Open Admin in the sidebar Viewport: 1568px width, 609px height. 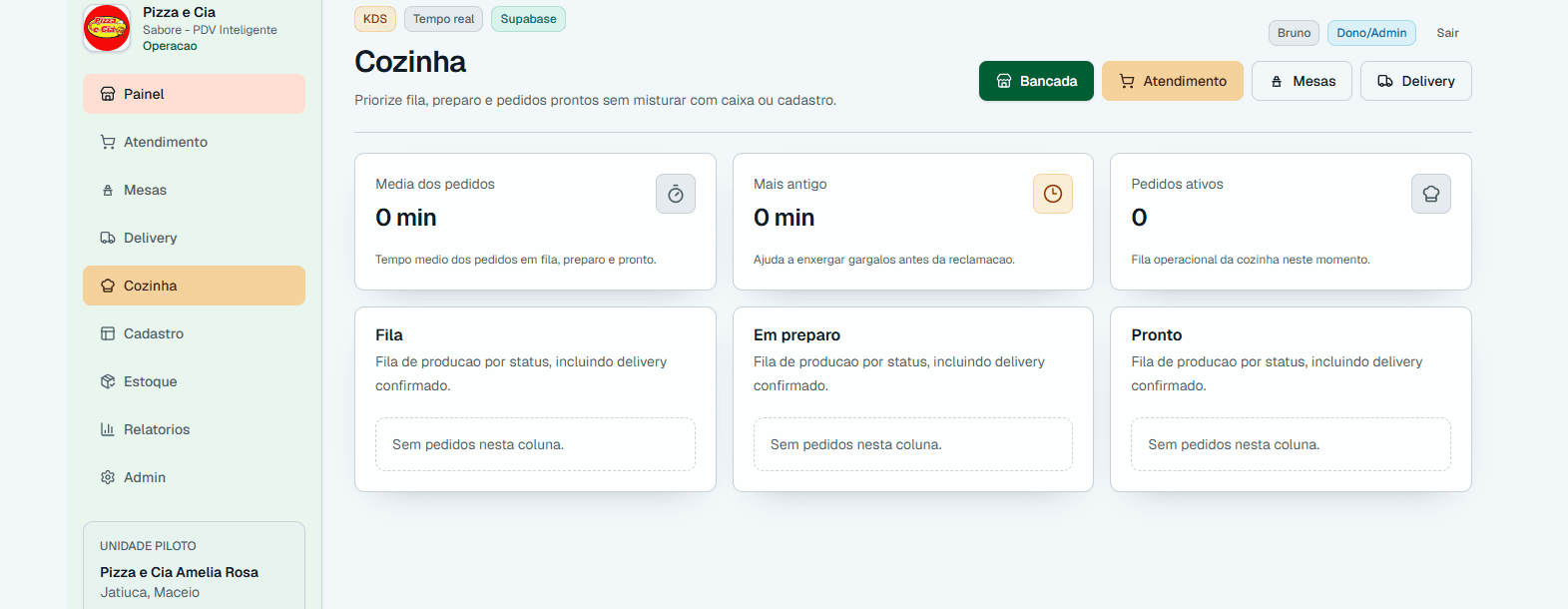tap(194, 477)
